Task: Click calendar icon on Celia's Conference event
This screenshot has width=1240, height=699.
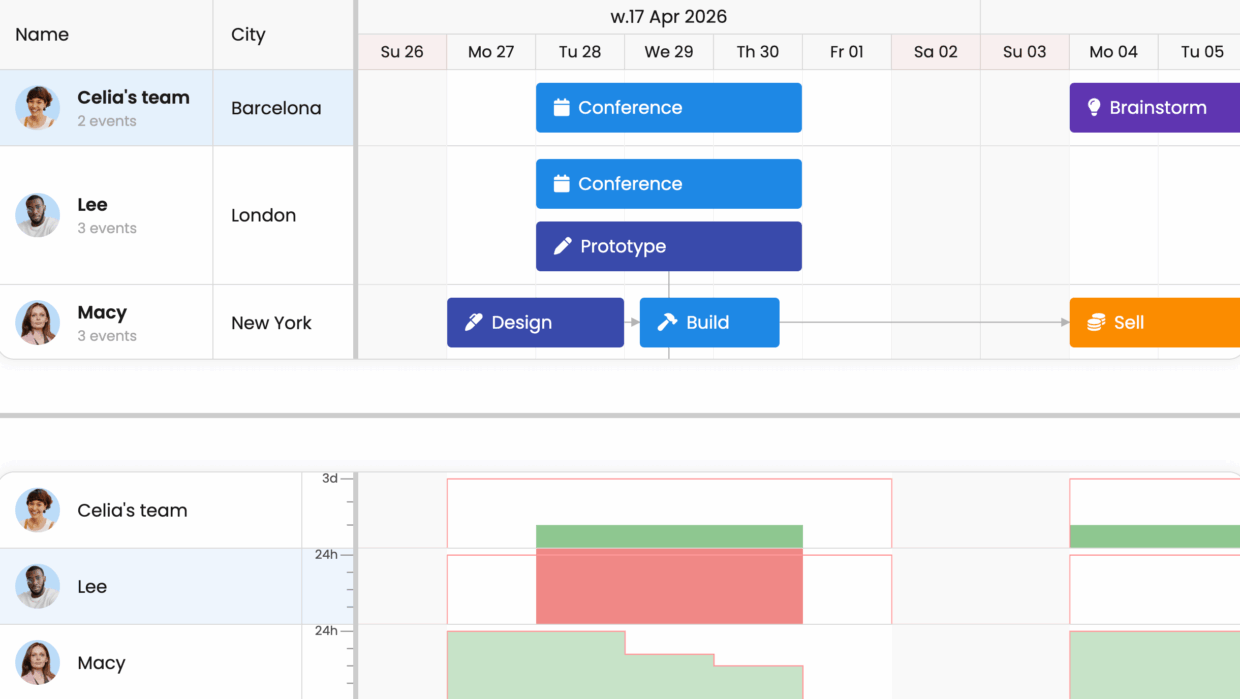Action: click(x=561, y=108)
